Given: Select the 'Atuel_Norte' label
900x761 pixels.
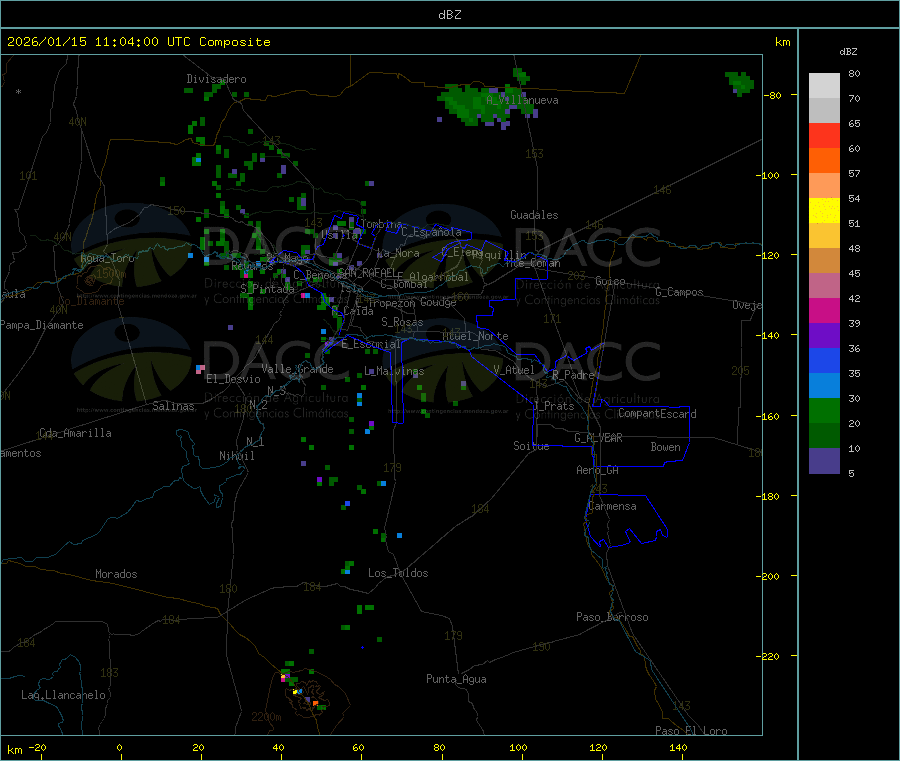Looking at the screenshot, I should pyautogui.click(x=475, y=336).
